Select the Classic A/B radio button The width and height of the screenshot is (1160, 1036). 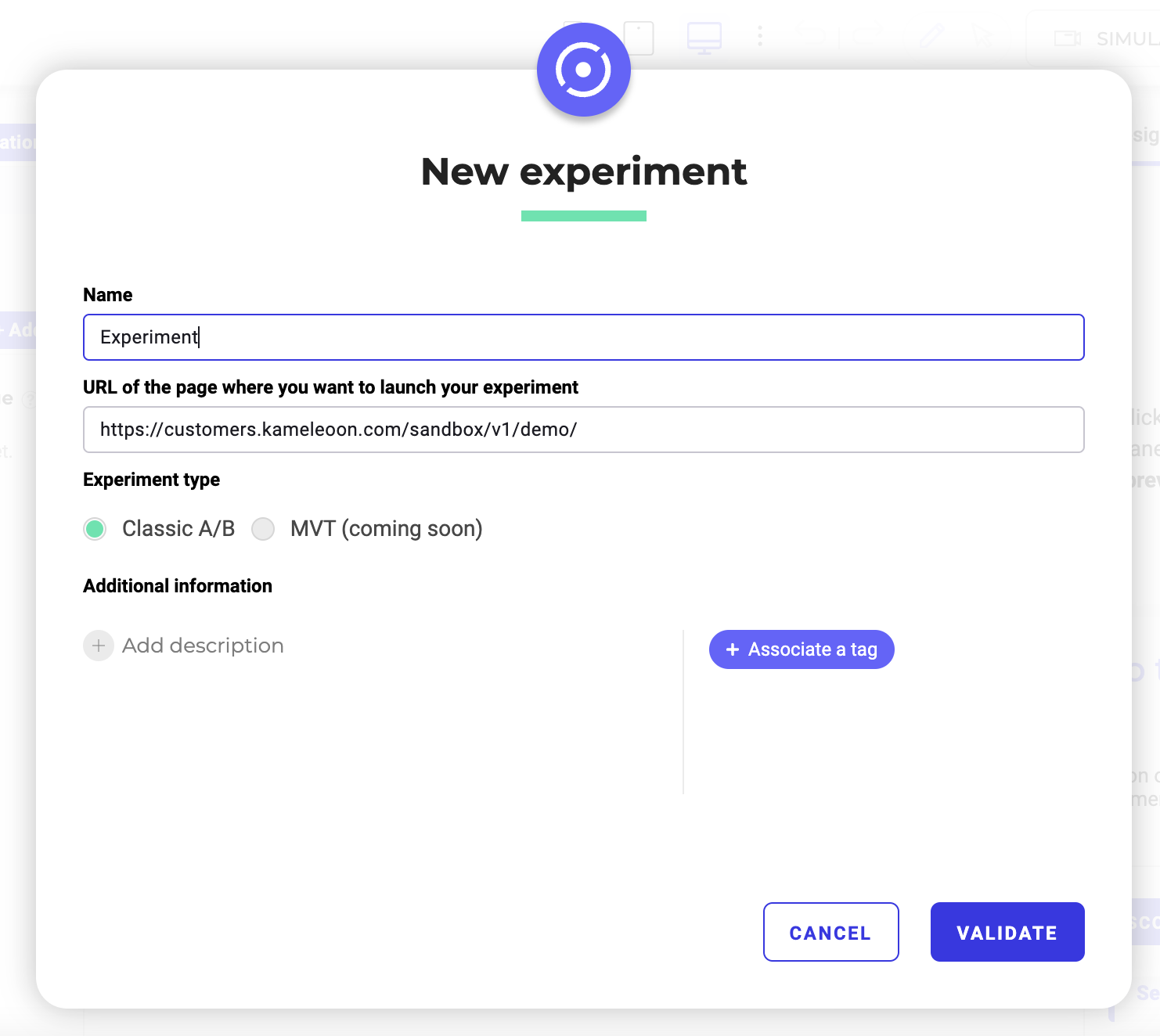tap(95, 529)
